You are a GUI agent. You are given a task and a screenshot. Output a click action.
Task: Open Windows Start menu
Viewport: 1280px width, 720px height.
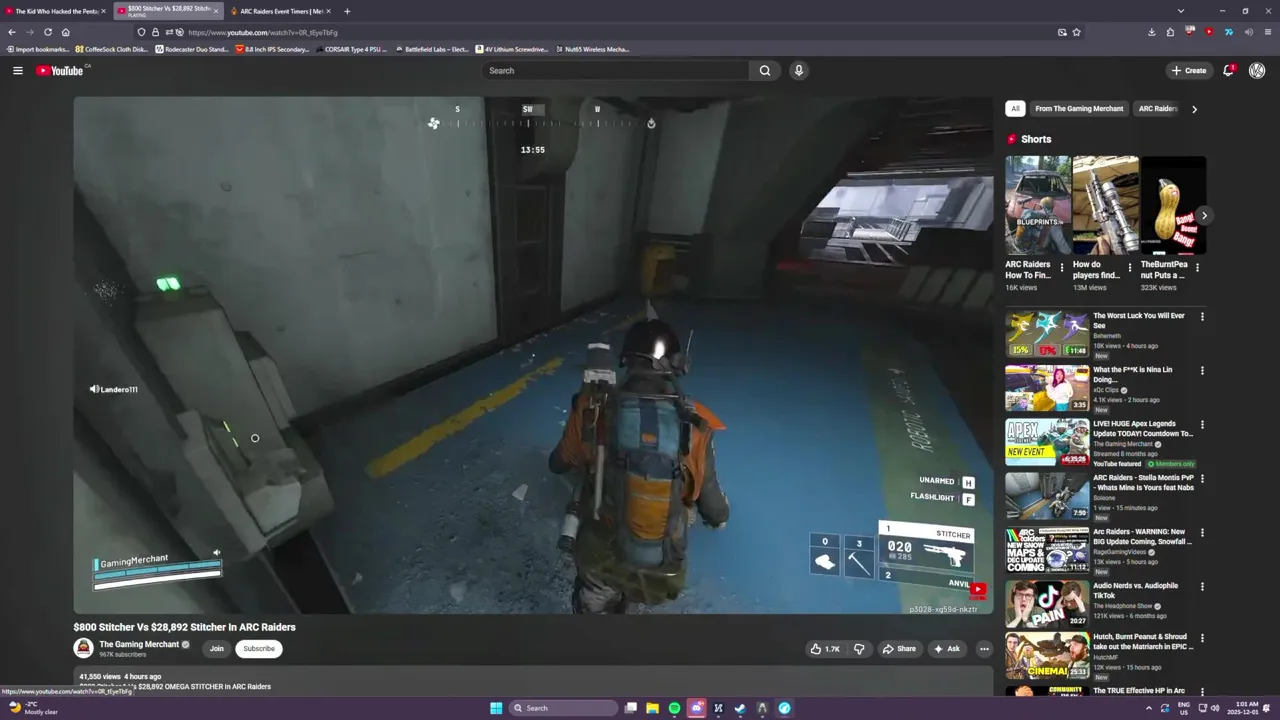coord(496,708)
